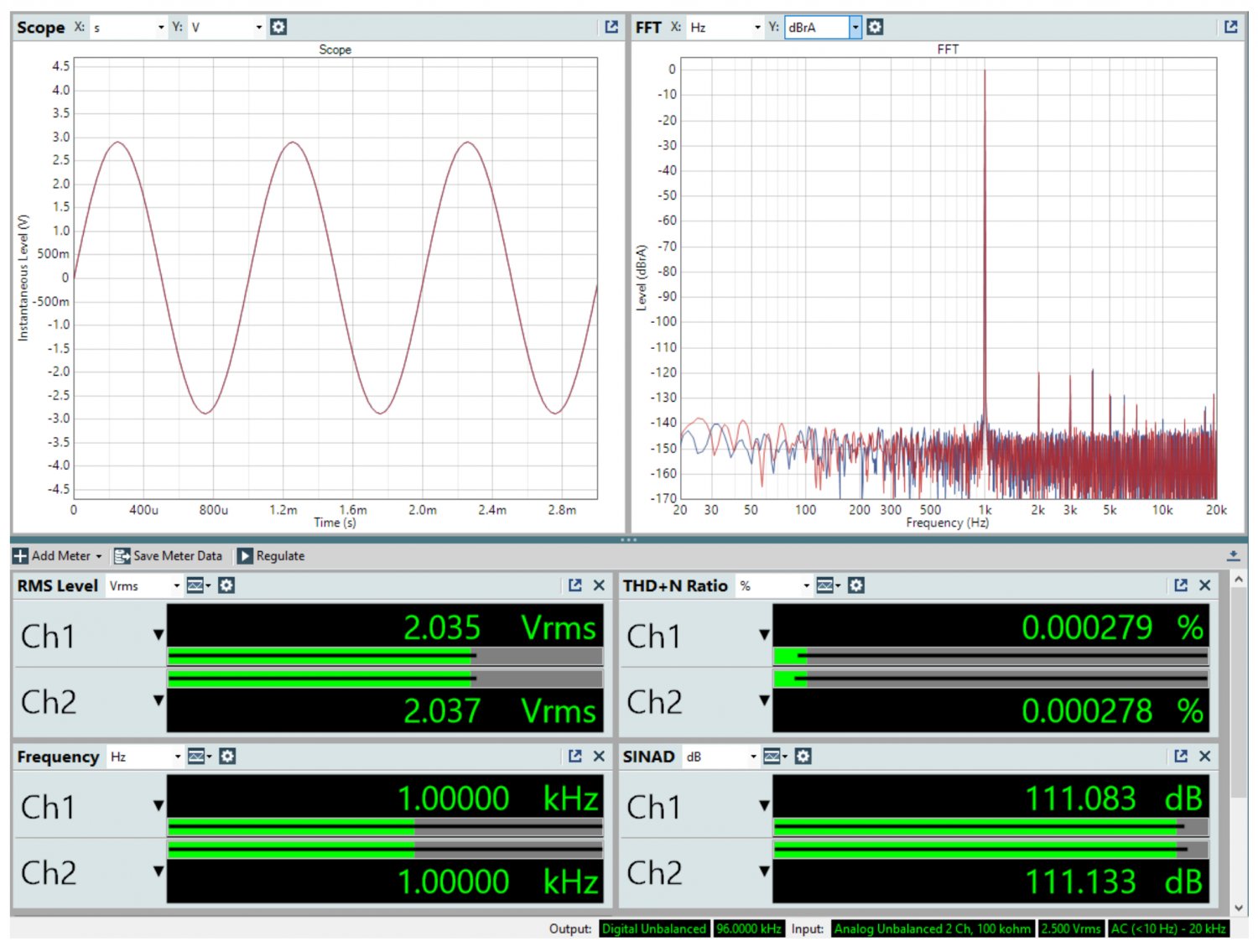Pop out the Scope graph window
The height and width of the screenshot is (952, 1258).
pyautogui.click(x=611, y=27)
